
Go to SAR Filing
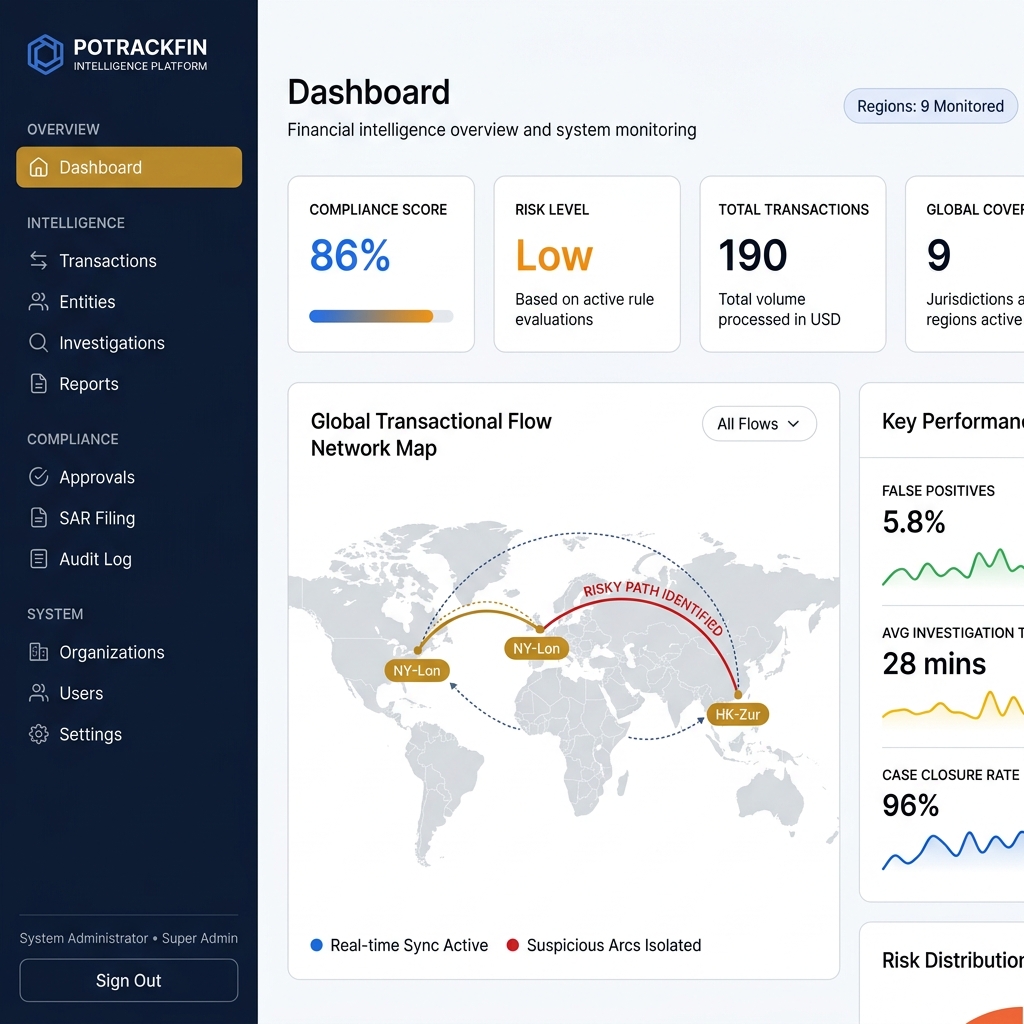[129, 518]
